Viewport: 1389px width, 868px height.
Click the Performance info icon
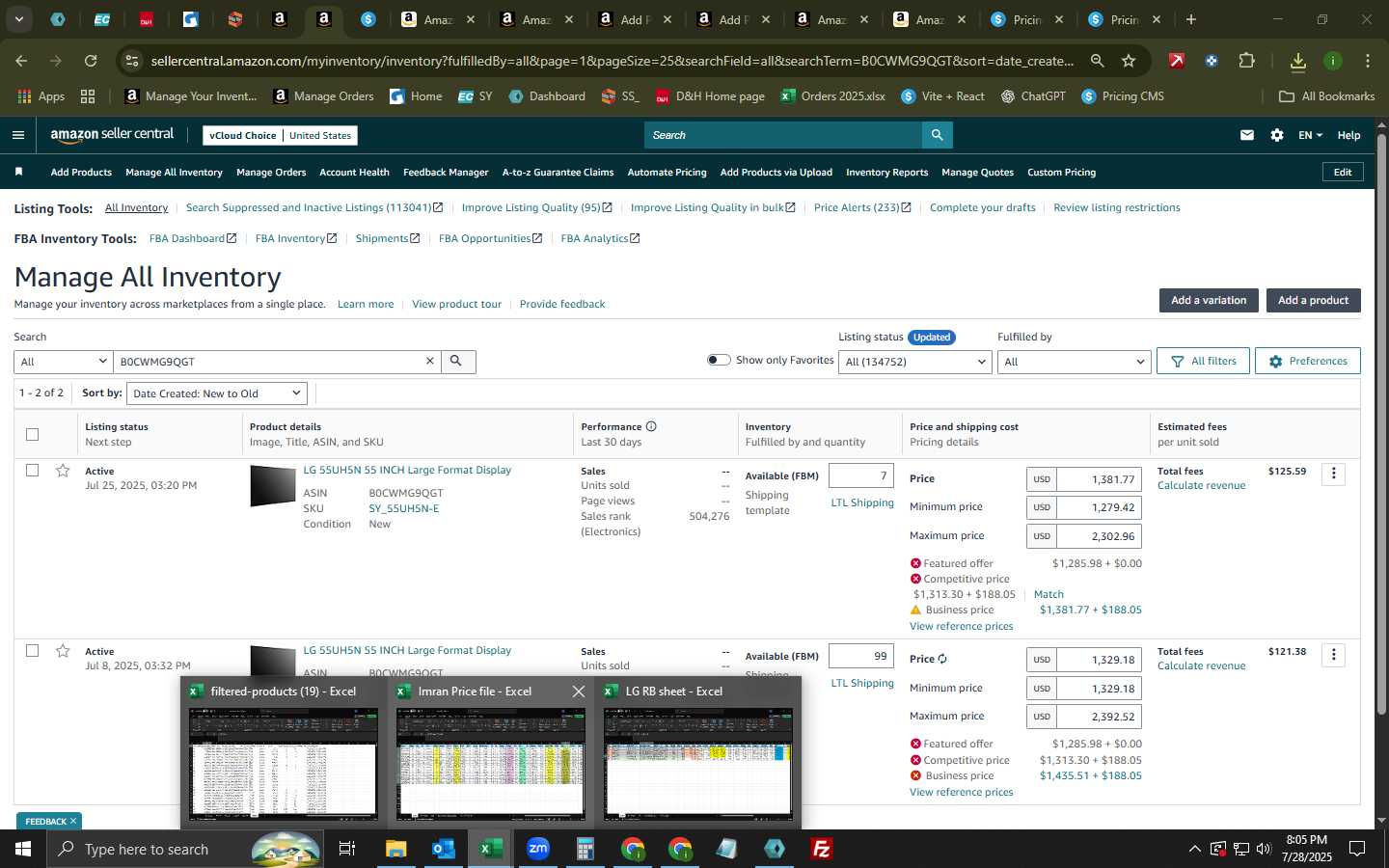click(x=651, y=426)
